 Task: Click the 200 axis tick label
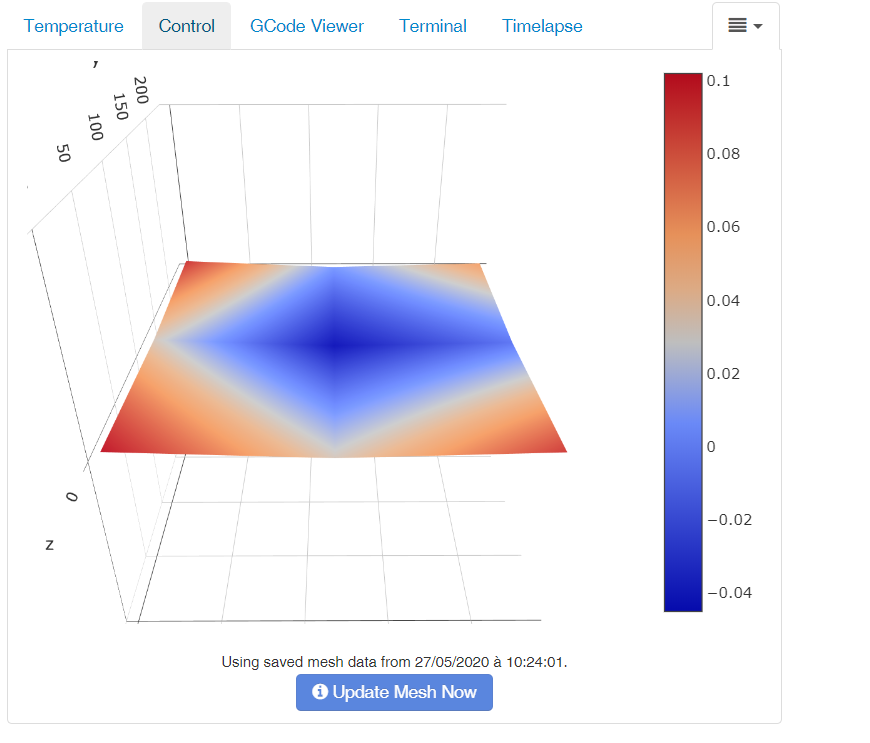click(141, 90)
